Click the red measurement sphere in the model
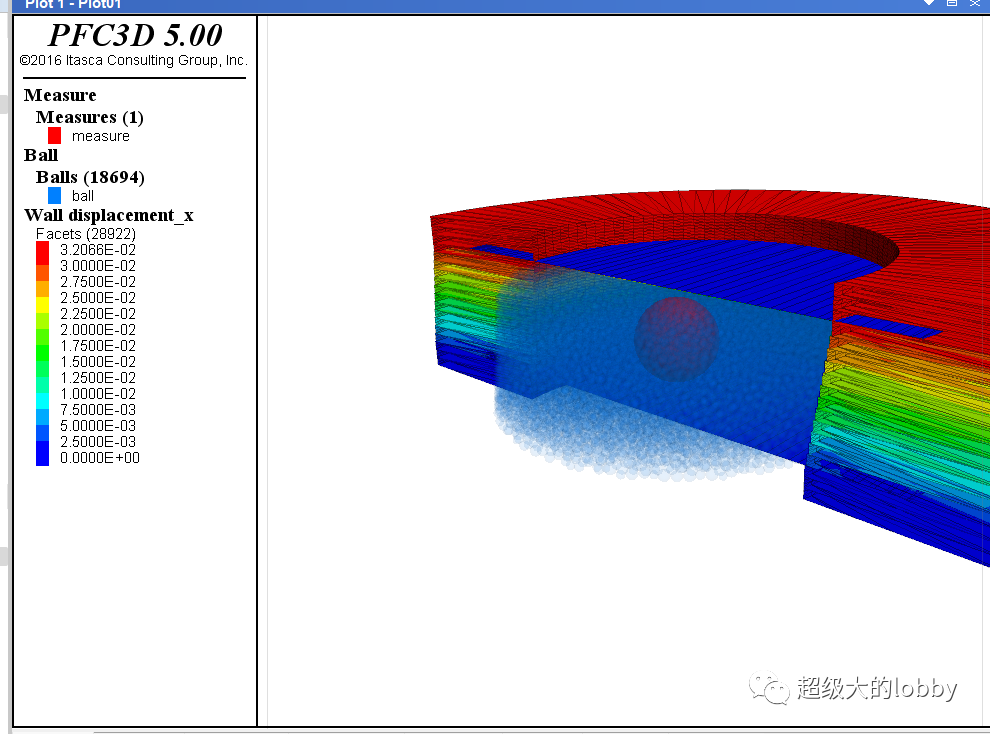 pyautogui.click(x=676, y=339)
